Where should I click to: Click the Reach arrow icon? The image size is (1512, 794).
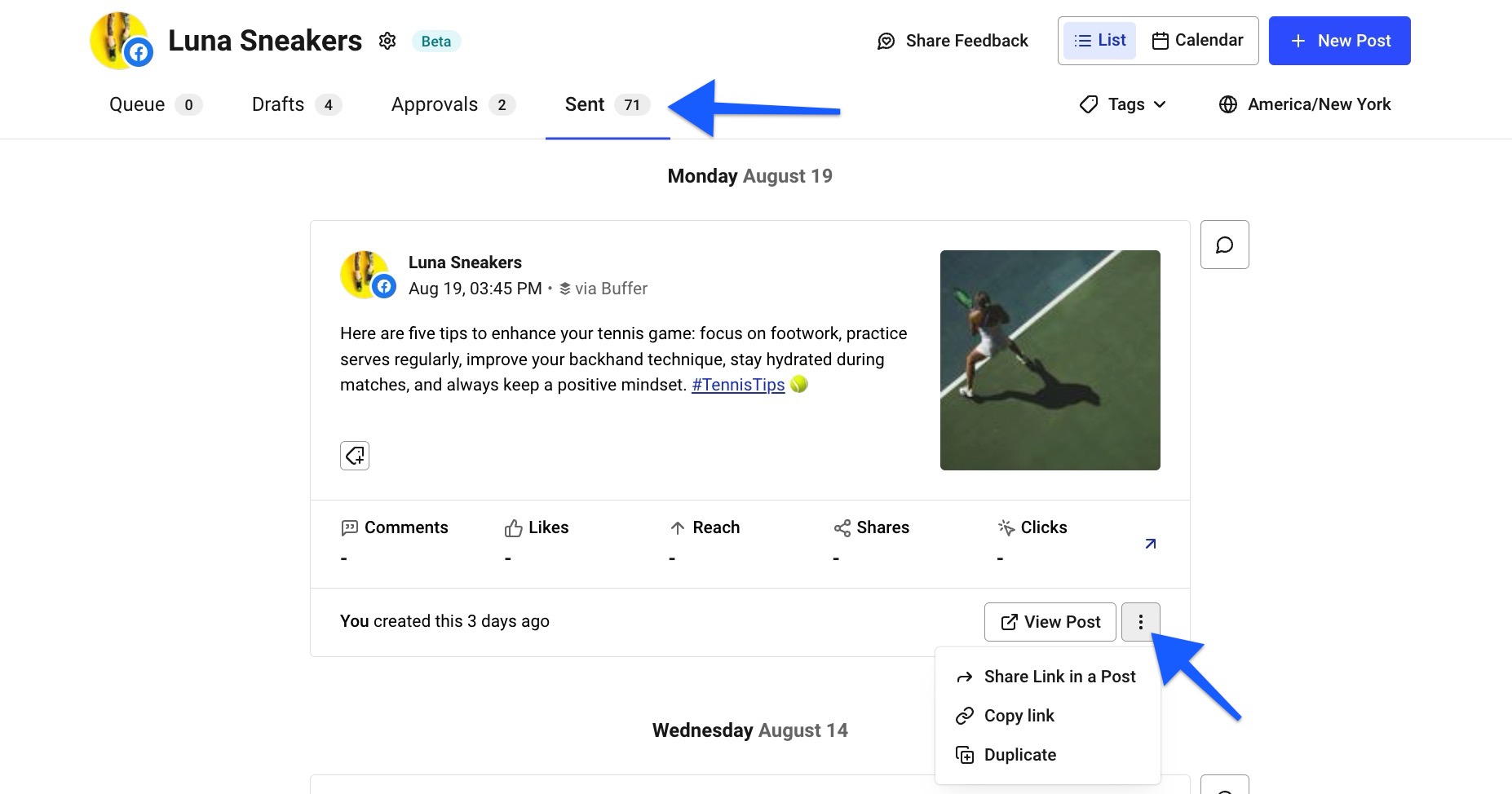(678, 528)
